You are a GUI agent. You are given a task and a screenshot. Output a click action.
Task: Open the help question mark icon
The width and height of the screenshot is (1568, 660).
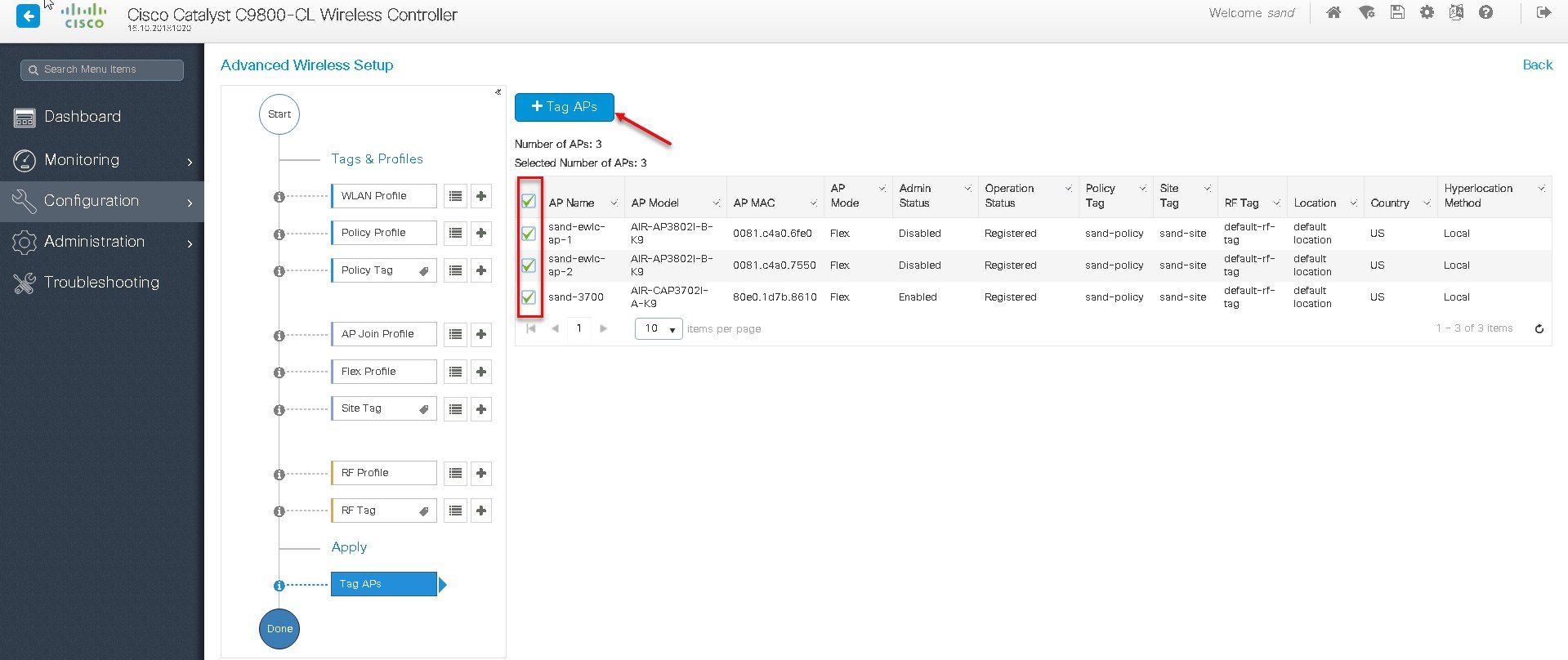1486,12
